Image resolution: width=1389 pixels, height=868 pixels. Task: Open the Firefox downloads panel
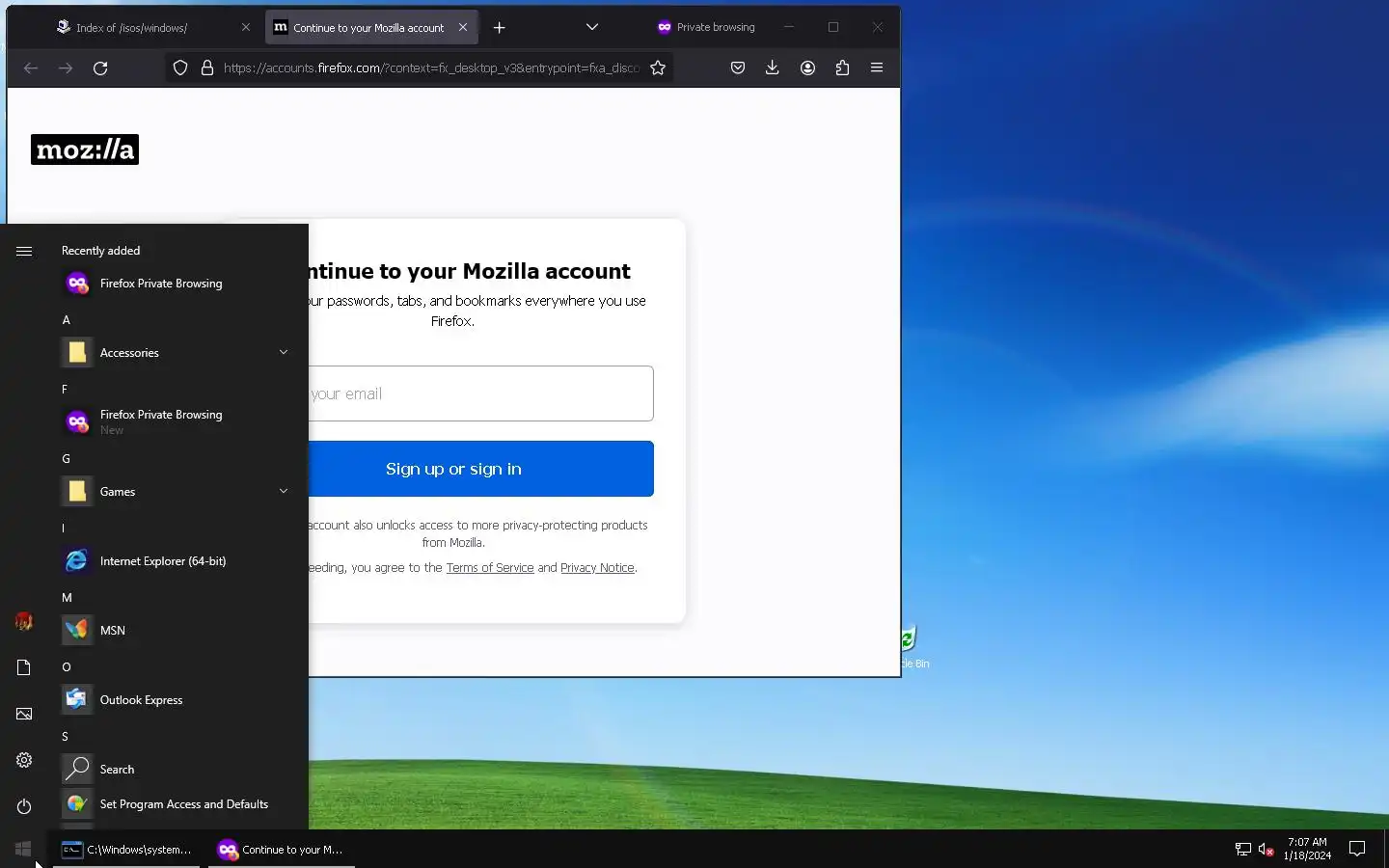pyautogui.click(x=773, y=68)
